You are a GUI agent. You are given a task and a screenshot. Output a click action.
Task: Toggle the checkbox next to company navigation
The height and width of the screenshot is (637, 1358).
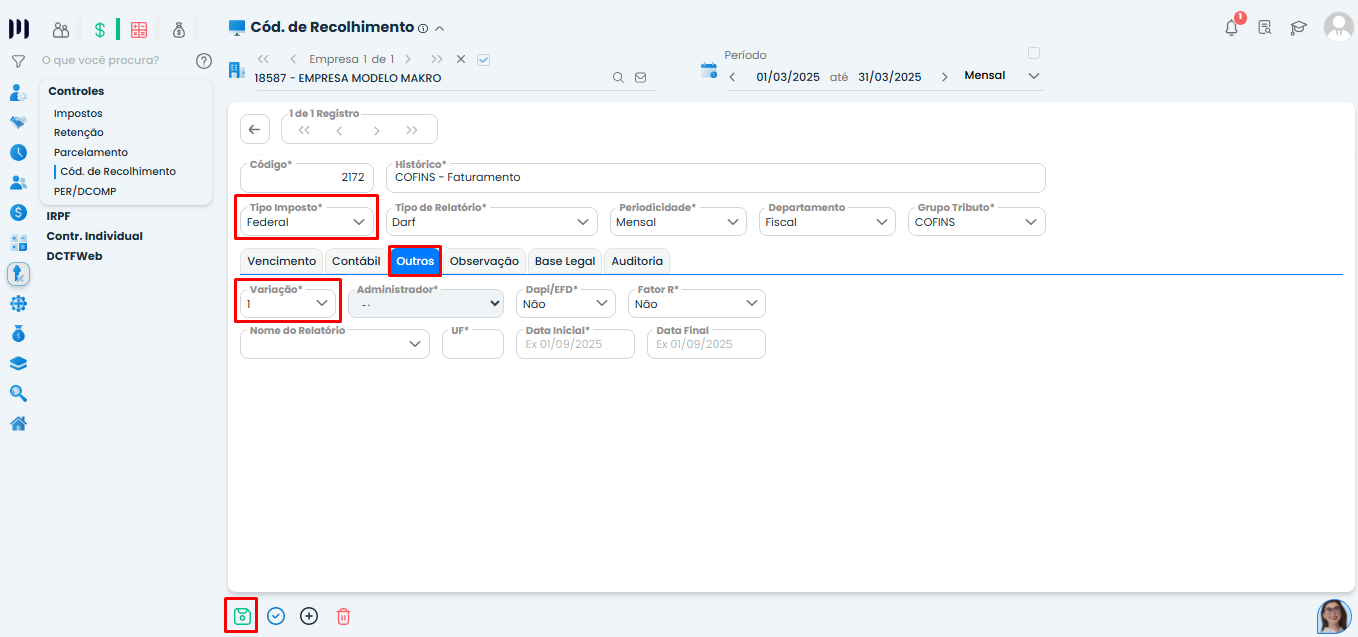484,59
